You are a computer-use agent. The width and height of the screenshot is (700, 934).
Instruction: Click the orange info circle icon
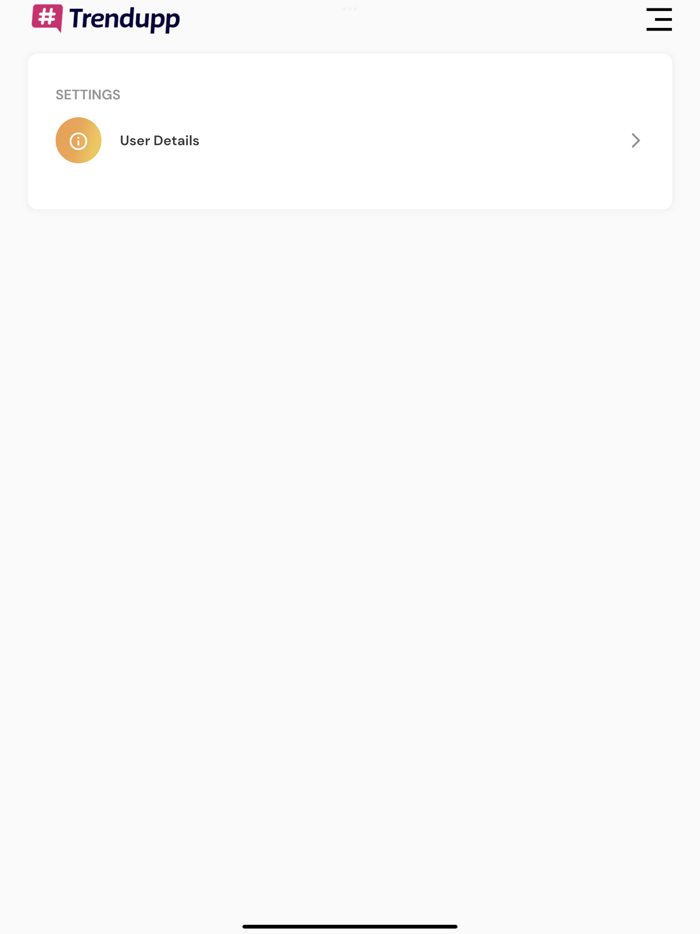coord(79,141)
